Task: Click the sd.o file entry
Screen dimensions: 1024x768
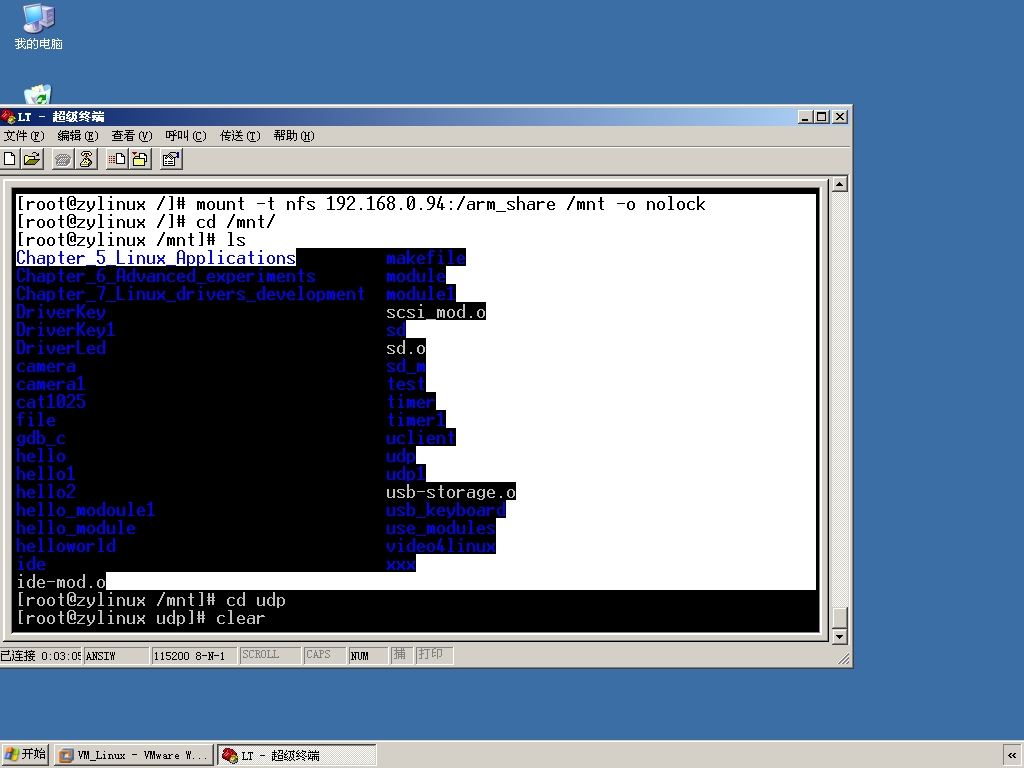Action: (x=406, y=348)
